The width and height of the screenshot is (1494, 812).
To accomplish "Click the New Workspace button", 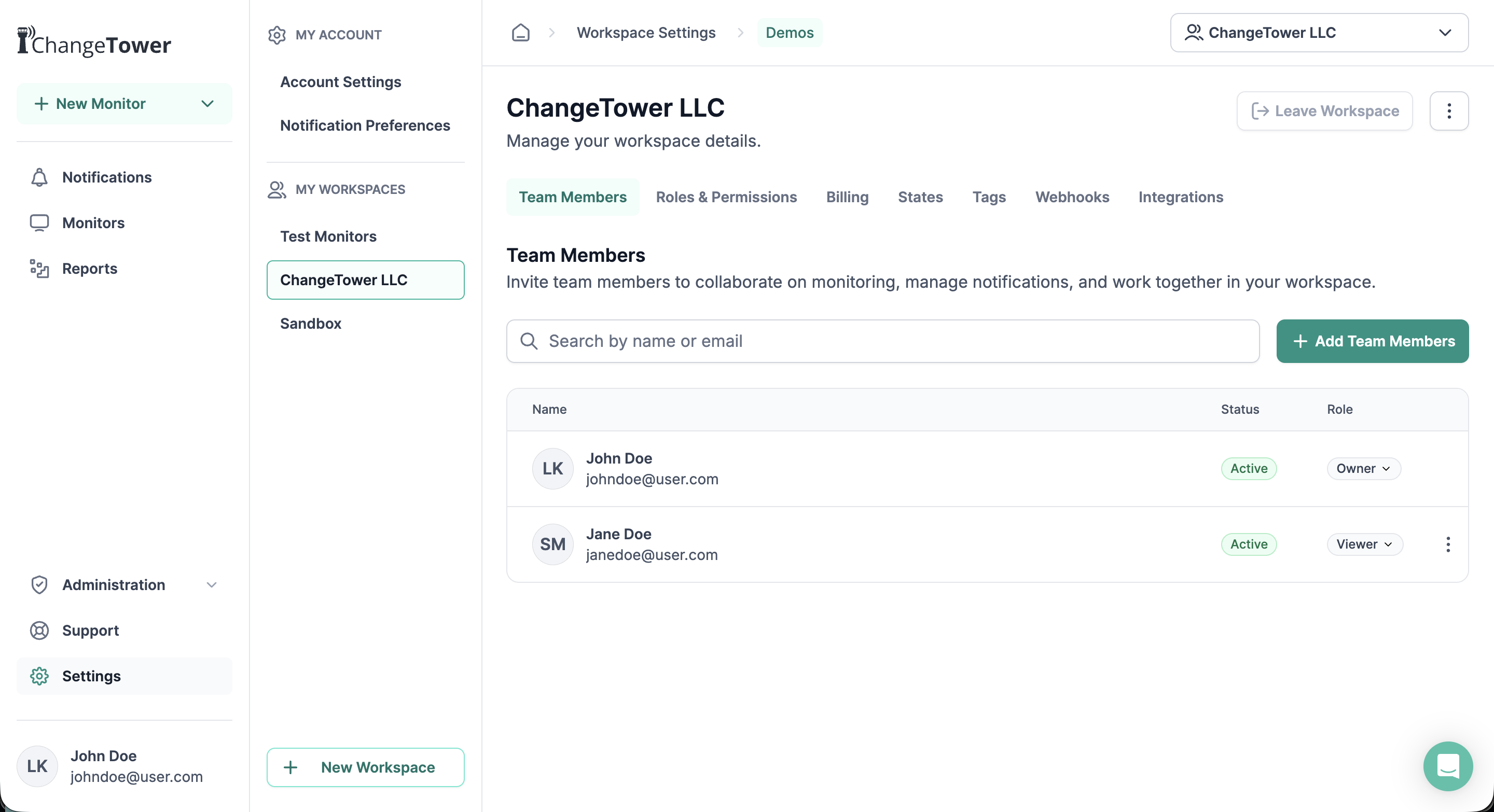I will coord(365,767).
